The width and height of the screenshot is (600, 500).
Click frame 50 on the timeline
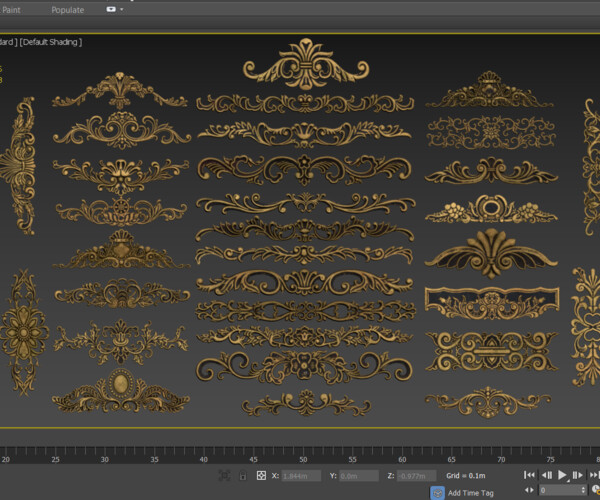click(x=303, y=459)
